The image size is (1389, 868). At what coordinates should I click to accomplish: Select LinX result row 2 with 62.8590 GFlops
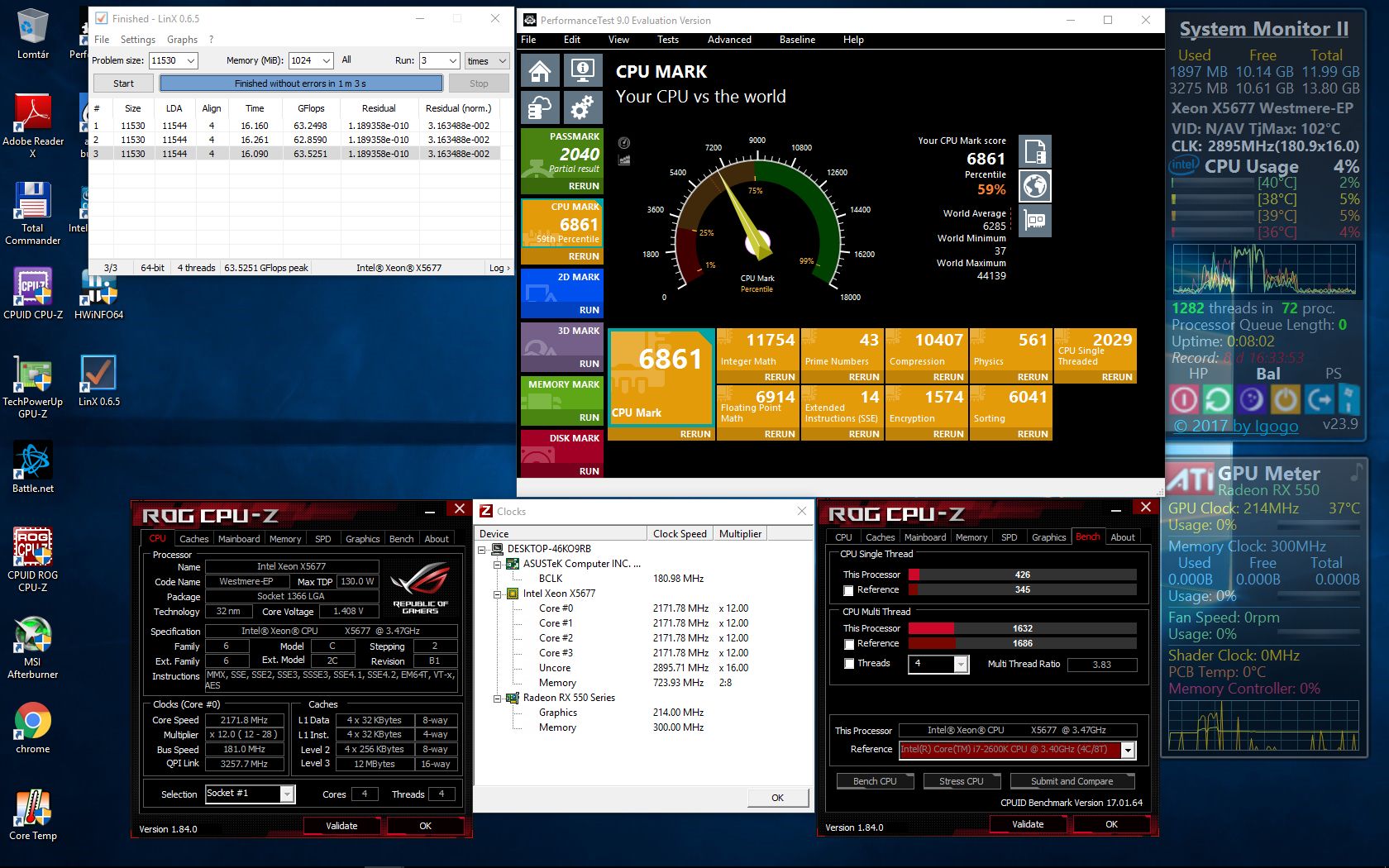(x=294, y=140)
